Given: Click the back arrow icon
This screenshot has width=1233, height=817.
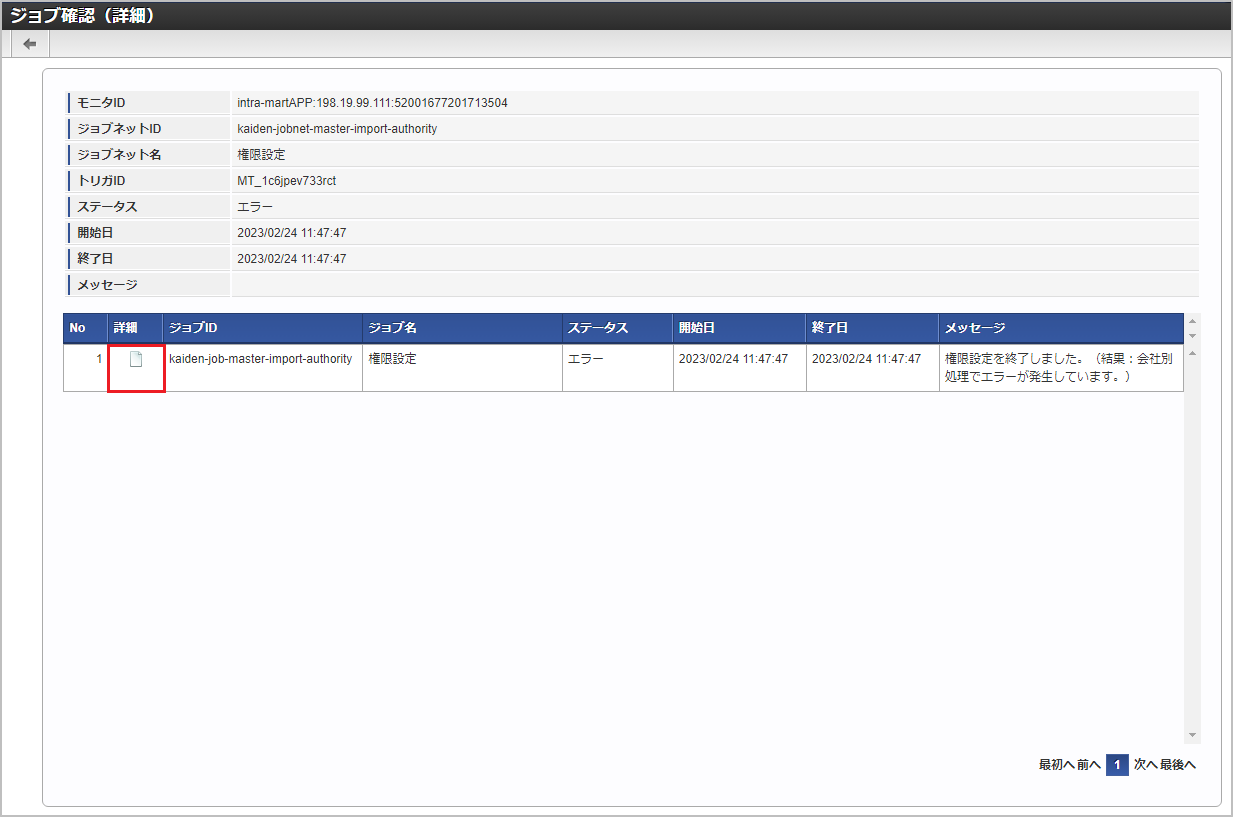Looking at the screenshot, I should tap(30, 44).
